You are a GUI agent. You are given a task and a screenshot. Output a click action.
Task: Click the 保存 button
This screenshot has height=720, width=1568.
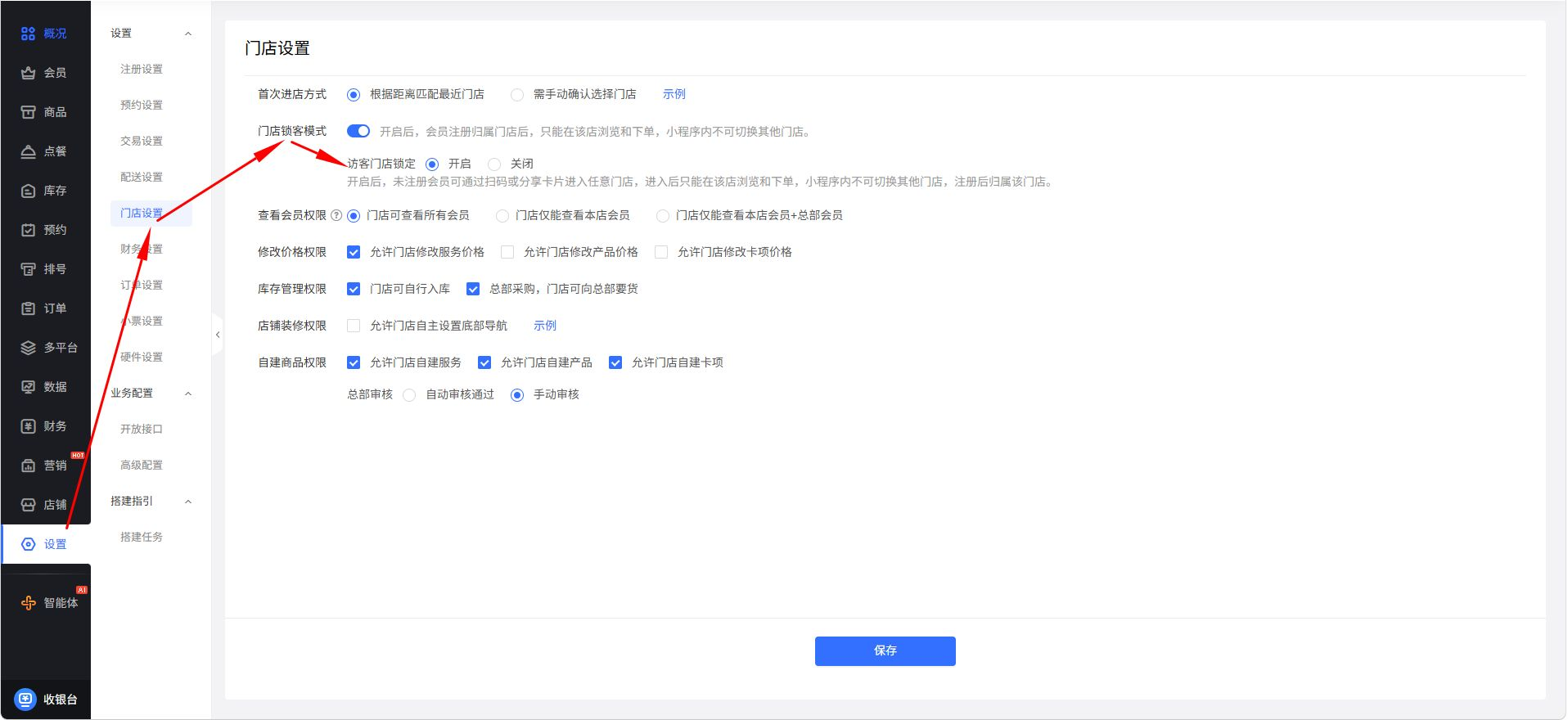coord(885,651)
